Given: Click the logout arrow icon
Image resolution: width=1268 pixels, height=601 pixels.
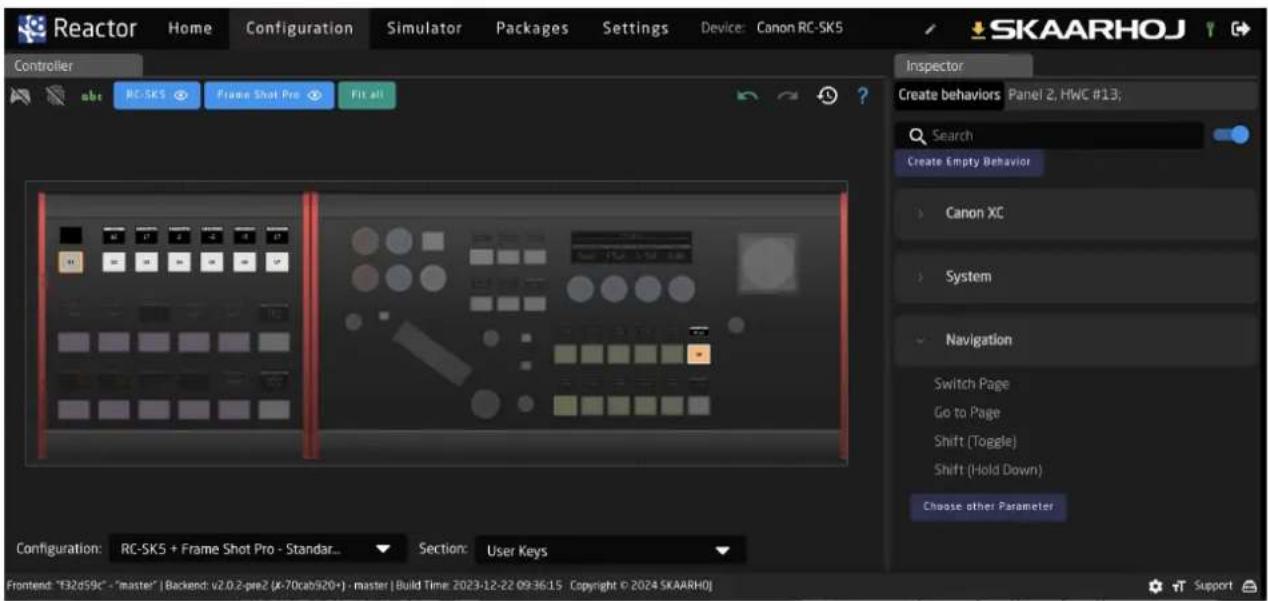Looking at the screenshot, I should click(1242, 30).
